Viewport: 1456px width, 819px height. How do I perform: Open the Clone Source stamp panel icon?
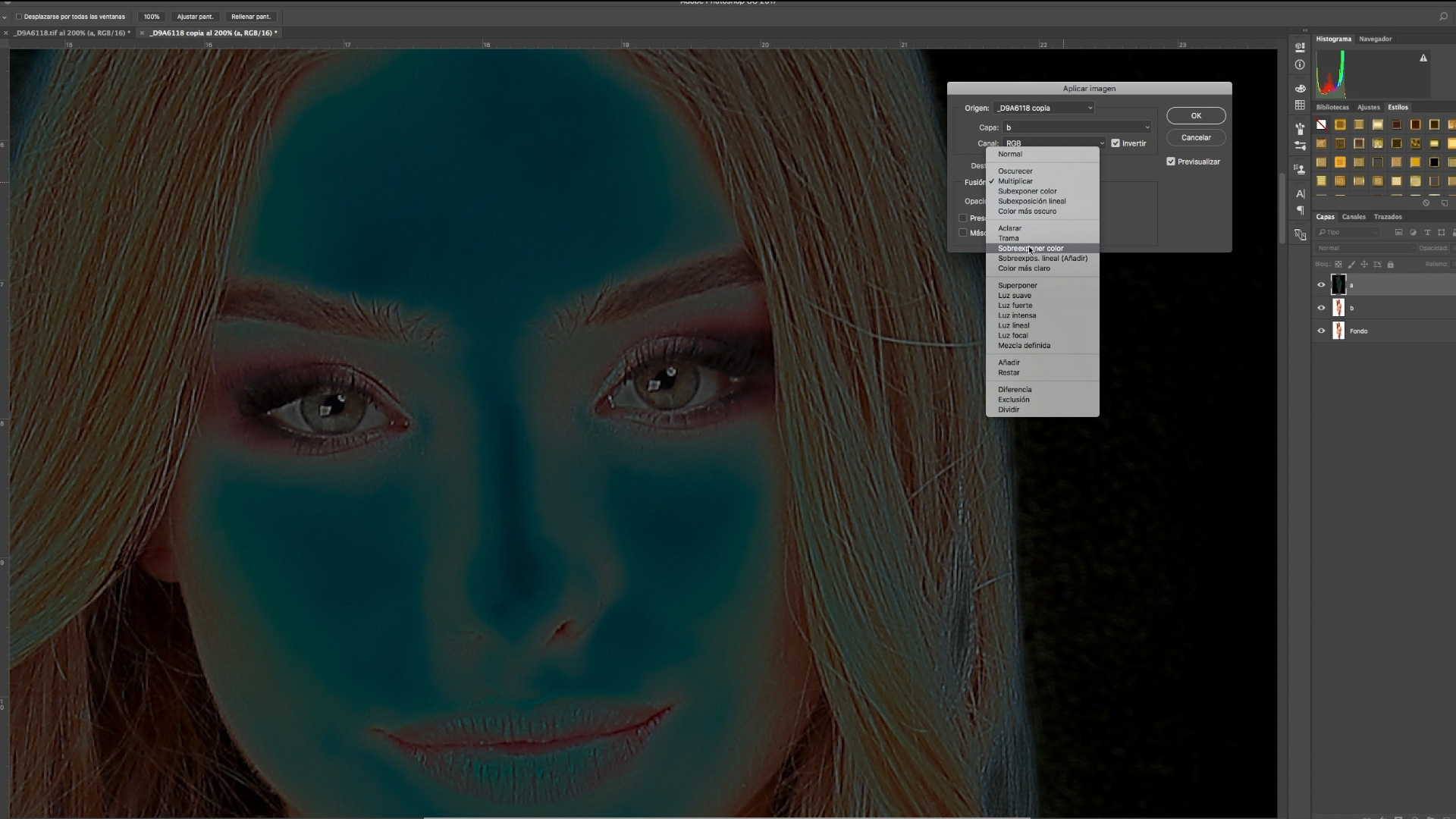click(x=1300, y=169)
